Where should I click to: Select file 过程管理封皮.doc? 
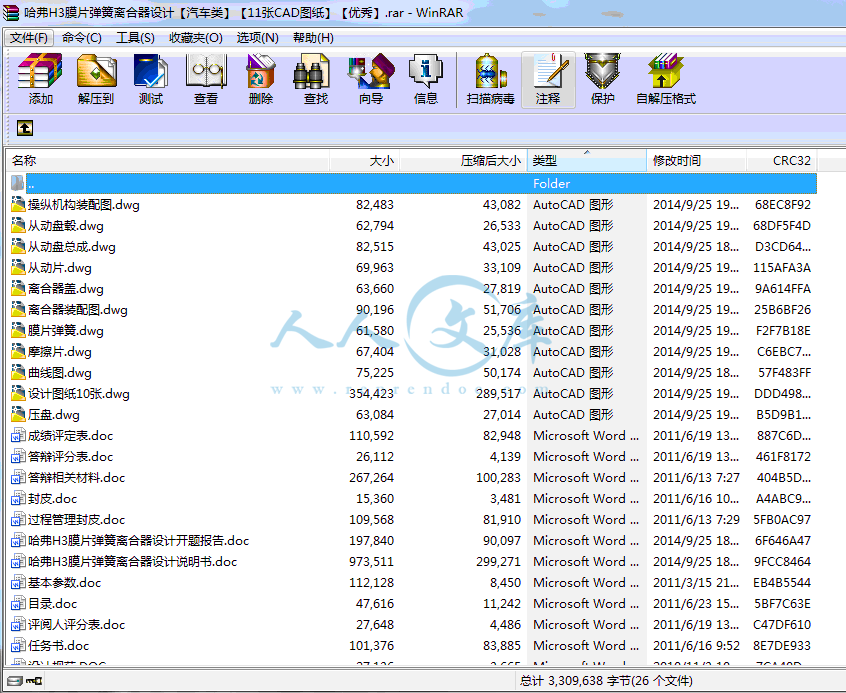413,520
